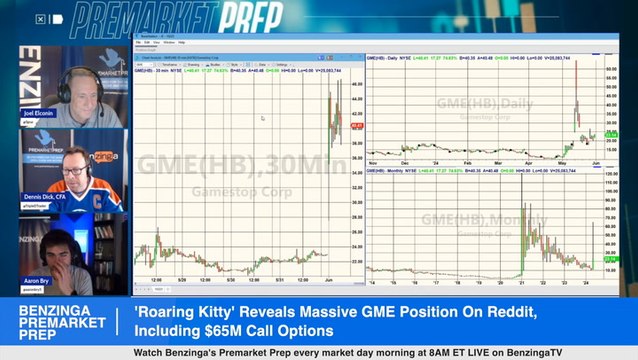Viewport: 638px width, 360px height.
Task: Click 'V=25,083,744' in 30 min chart header
Action: (328, 71)
